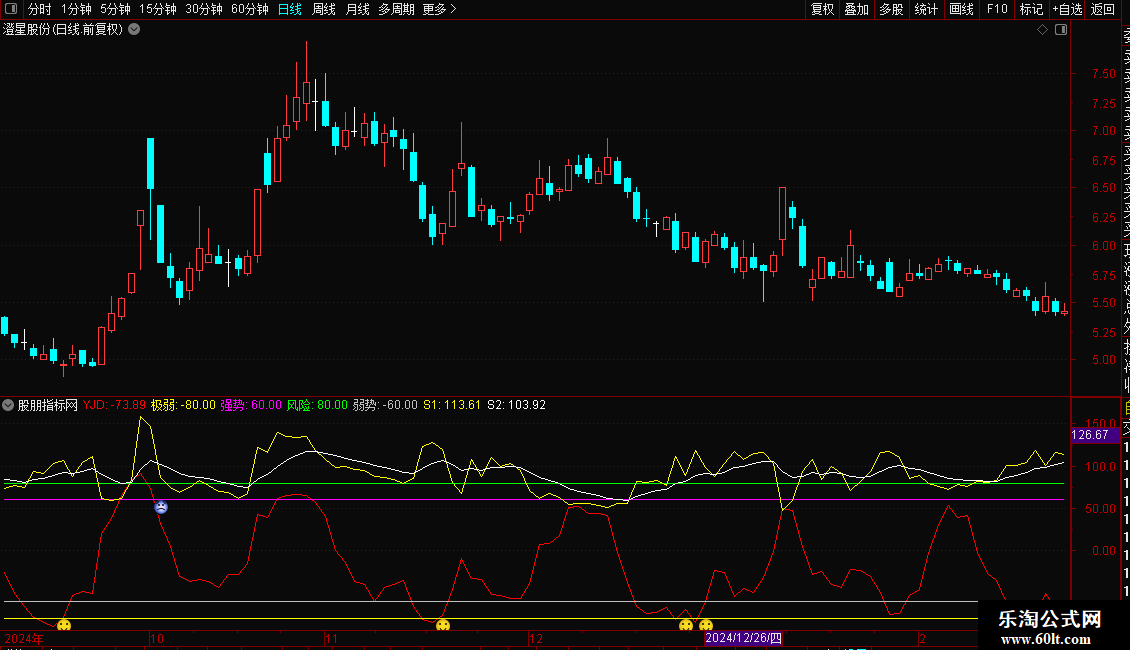The image size is (1130, 650).
Task: Click the 126.67 value label on axis
Action: [x=1089, y=435]
